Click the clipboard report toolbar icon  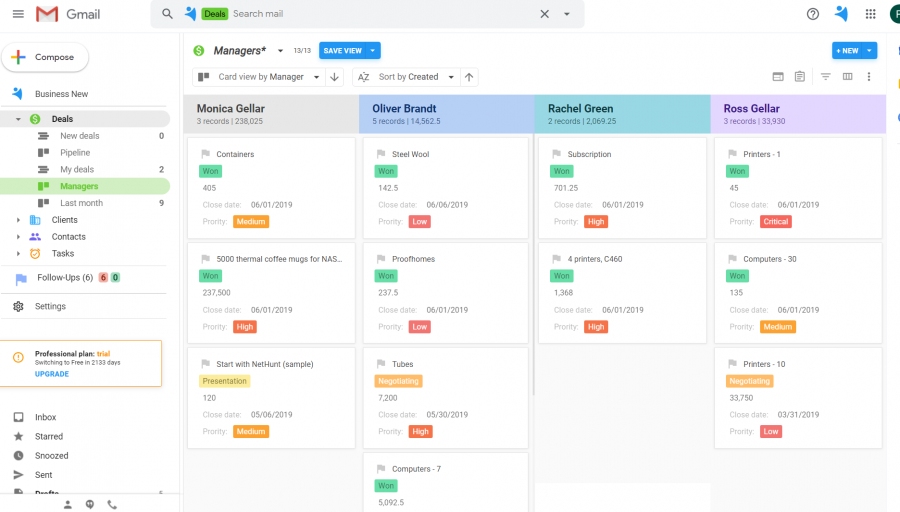click(800, 76)
